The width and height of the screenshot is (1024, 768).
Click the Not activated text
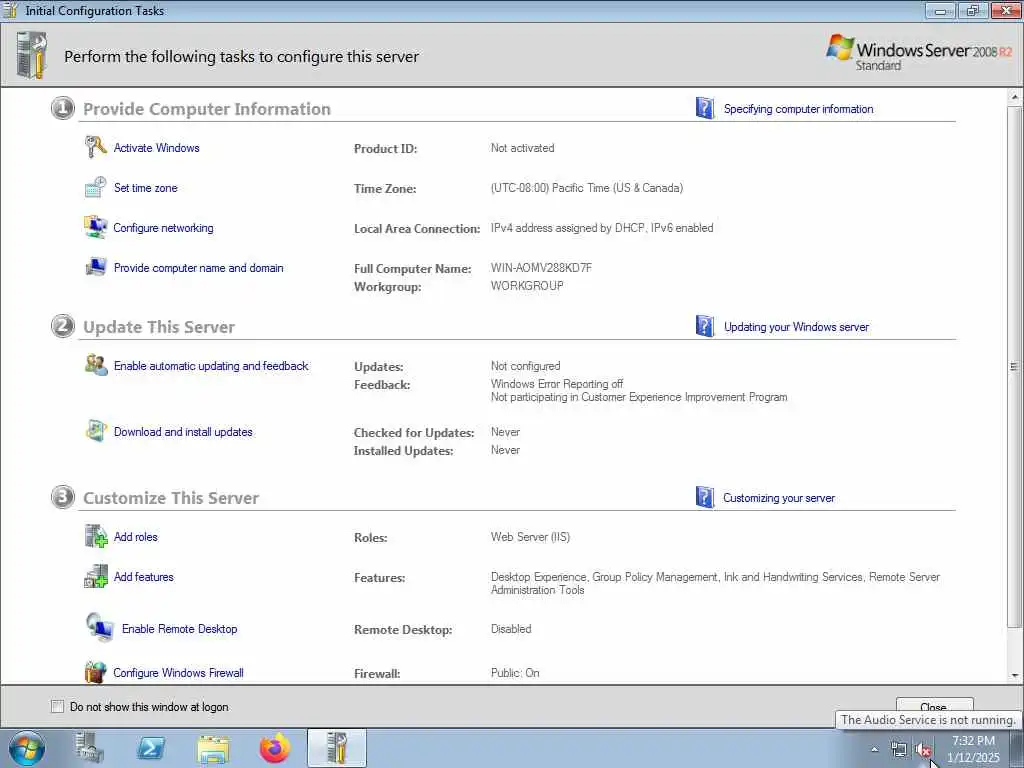coord(522,148)
